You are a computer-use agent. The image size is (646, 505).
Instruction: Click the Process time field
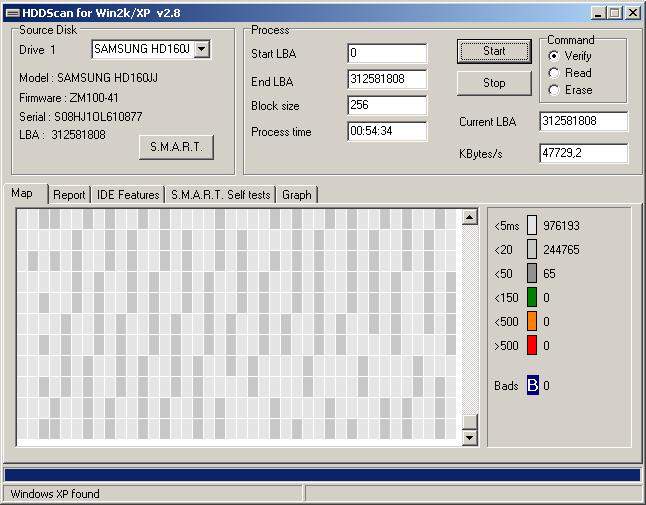pyautogui.click(x=387, y=131)
